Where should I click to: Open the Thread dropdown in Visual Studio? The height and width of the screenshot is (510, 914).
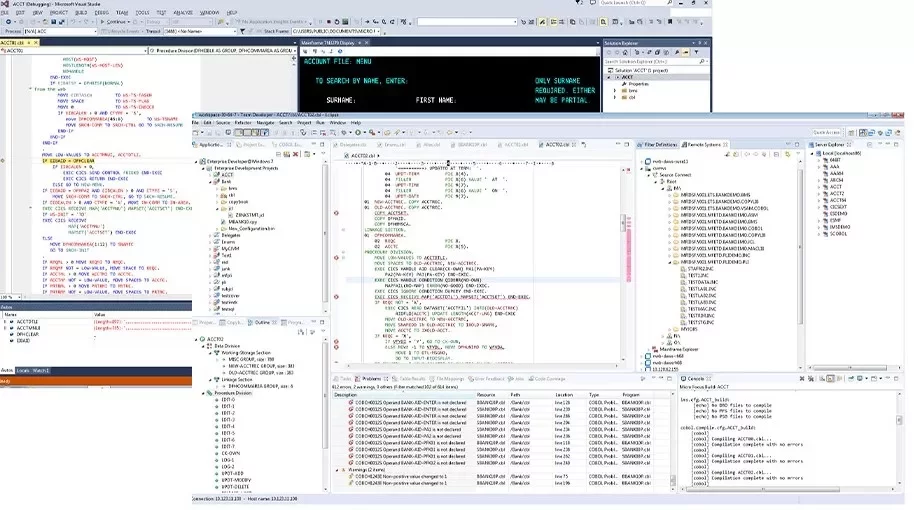point(200,31)
